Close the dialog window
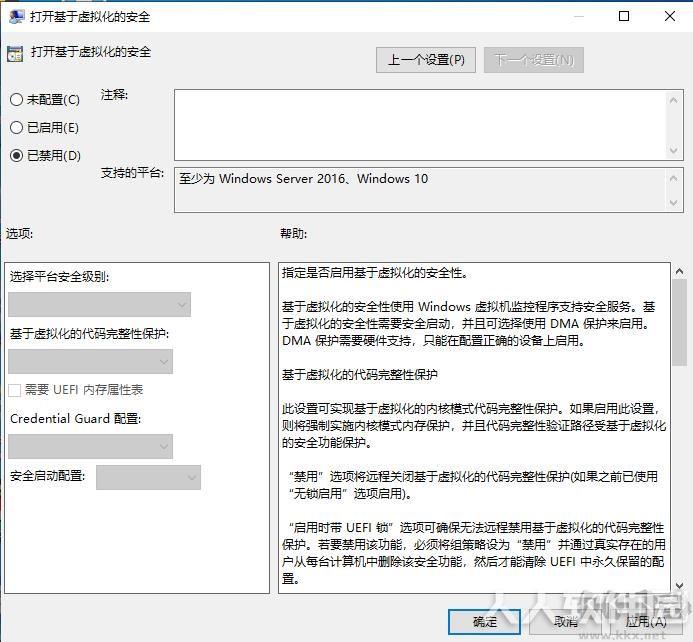The width and height of the screenshot is (693, 642). click(x=670, y=16)
